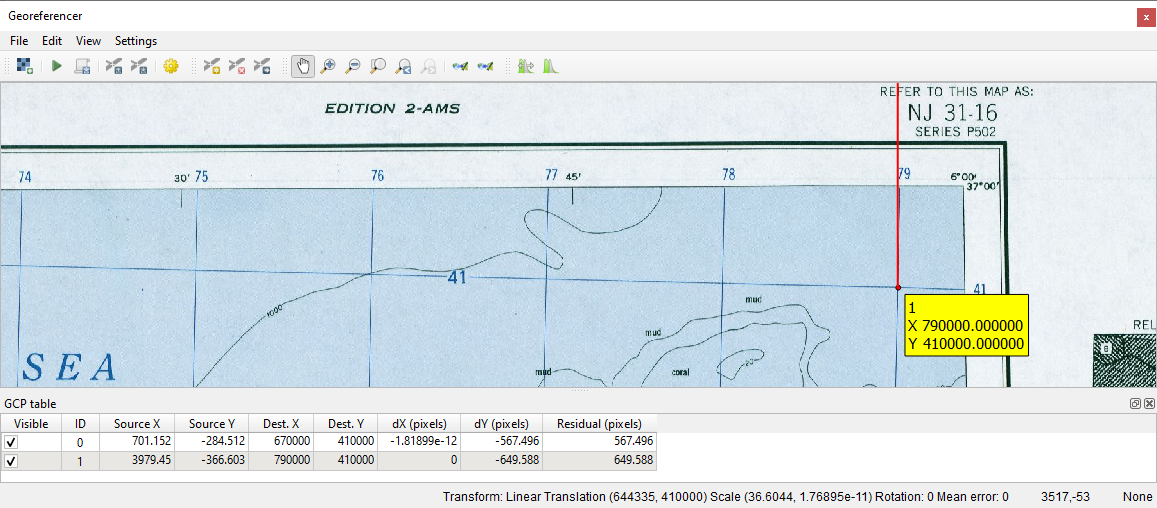The height and width of the screenshot is (508, 1157).
Task: Click the Source X column header
Action: point(137,423)
